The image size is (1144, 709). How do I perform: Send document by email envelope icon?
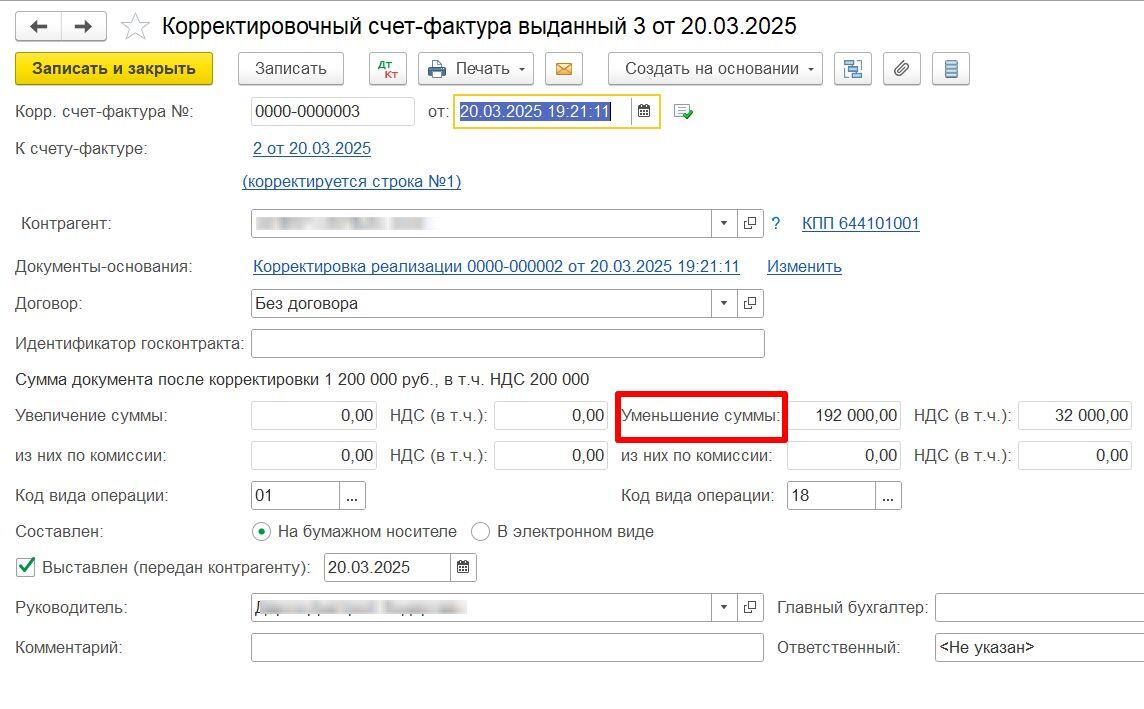coord(563,69)
